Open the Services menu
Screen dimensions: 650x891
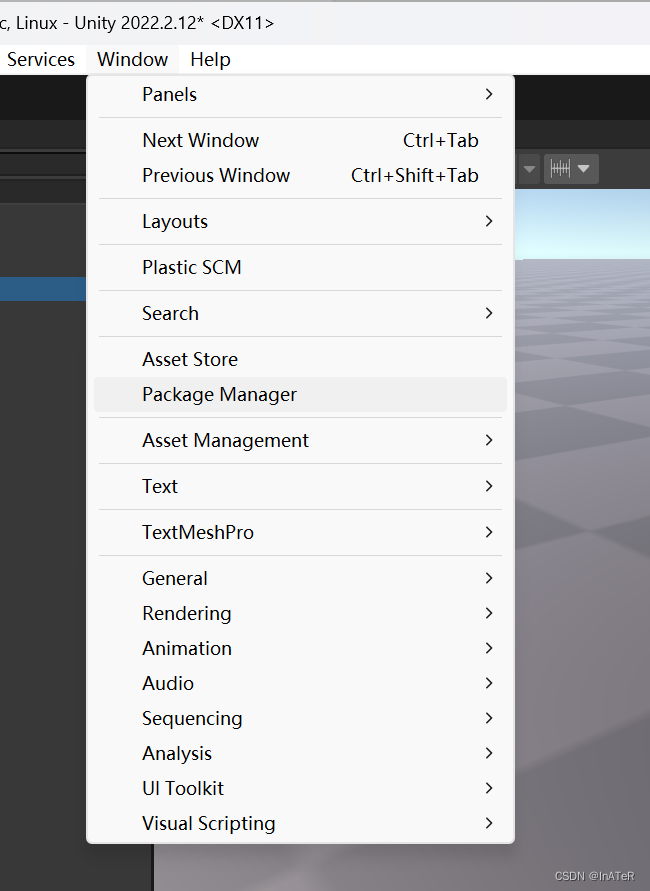[40, 59]
